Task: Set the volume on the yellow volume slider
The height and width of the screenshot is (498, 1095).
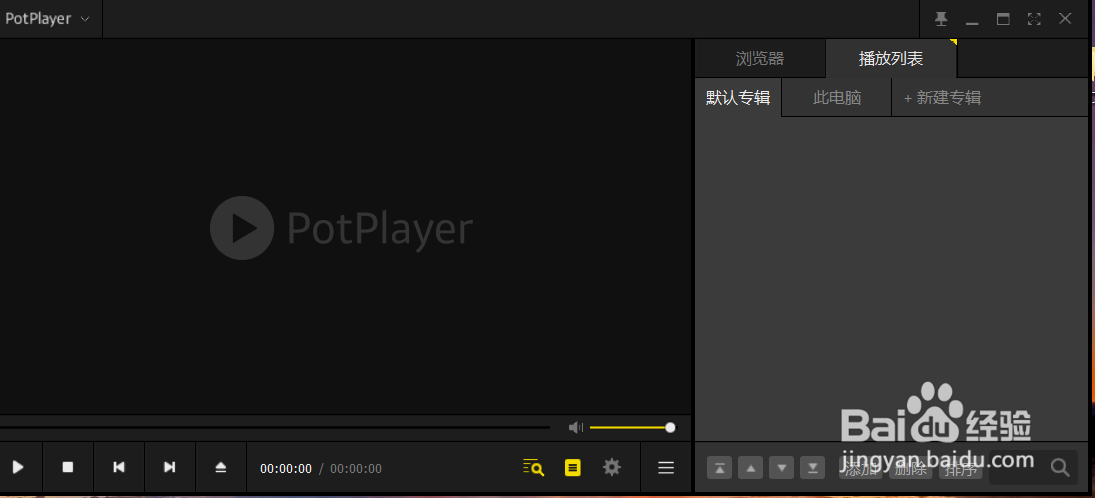Action: coord(632,427)
